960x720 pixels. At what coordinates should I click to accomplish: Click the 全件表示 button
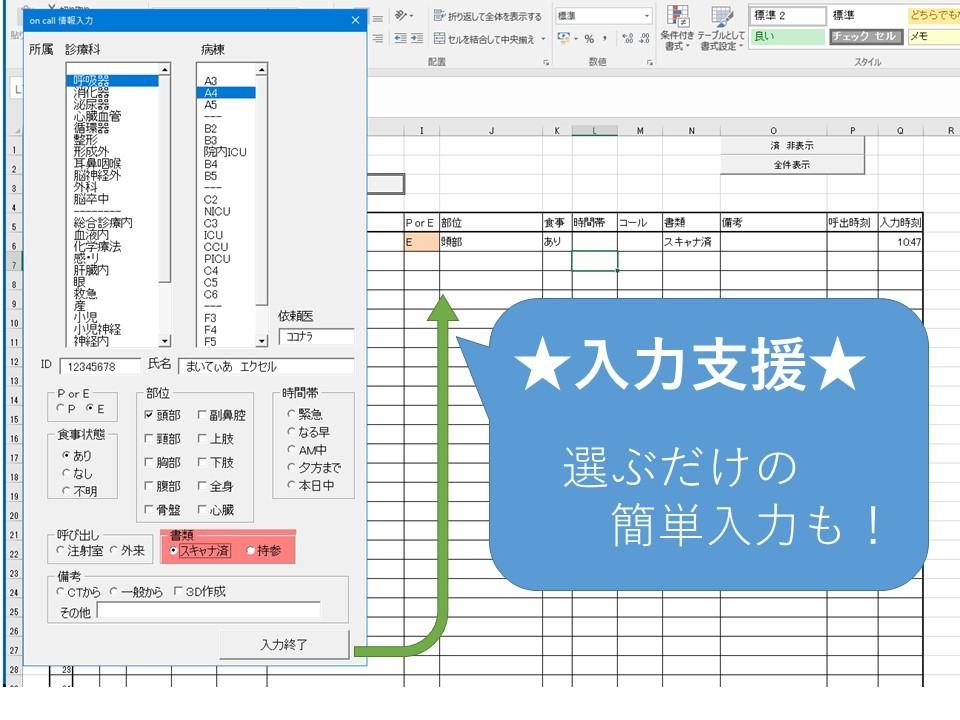(790, 162)
